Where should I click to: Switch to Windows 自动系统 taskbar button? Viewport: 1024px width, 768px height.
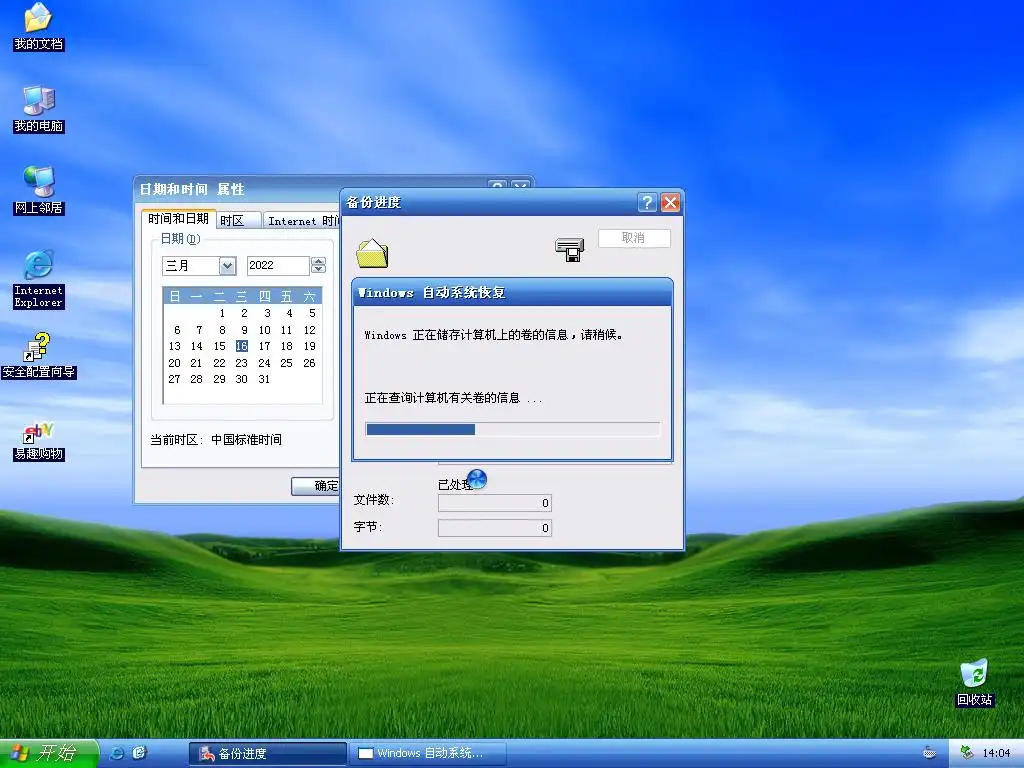click(x=428, y=754)
